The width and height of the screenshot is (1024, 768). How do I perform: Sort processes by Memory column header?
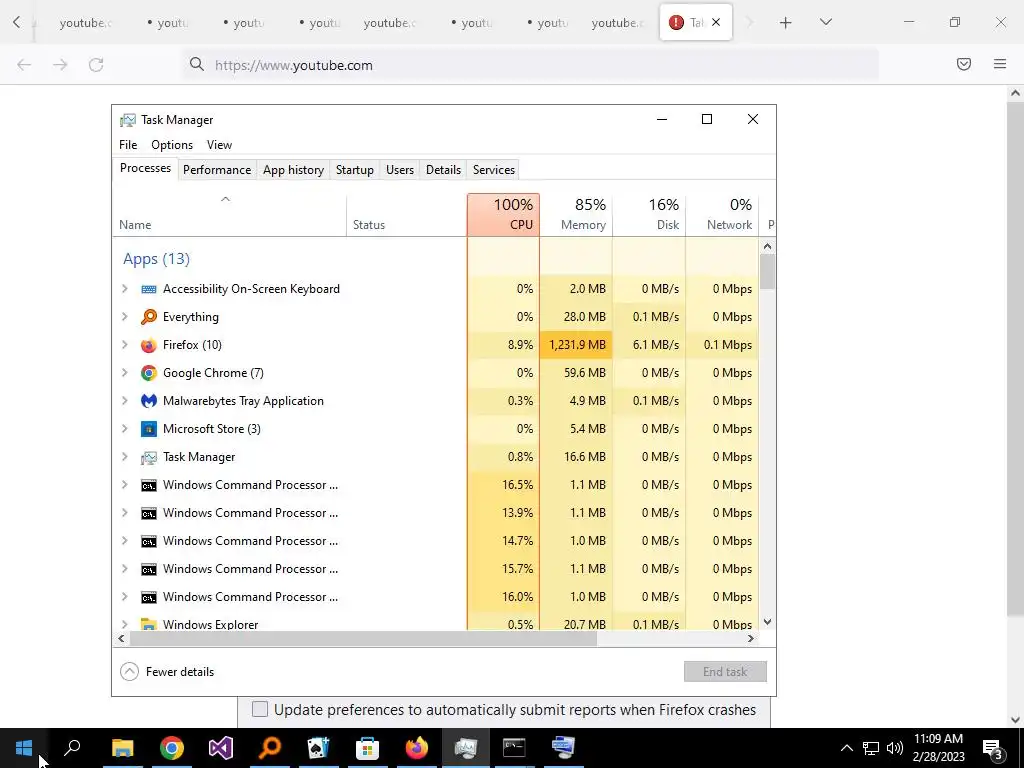tap(576, 215)
